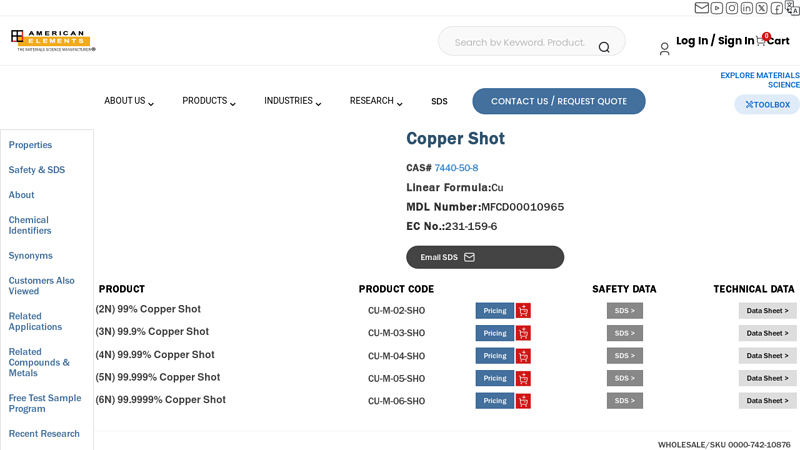Go to Related Applications sidebar section

point(35,321)
